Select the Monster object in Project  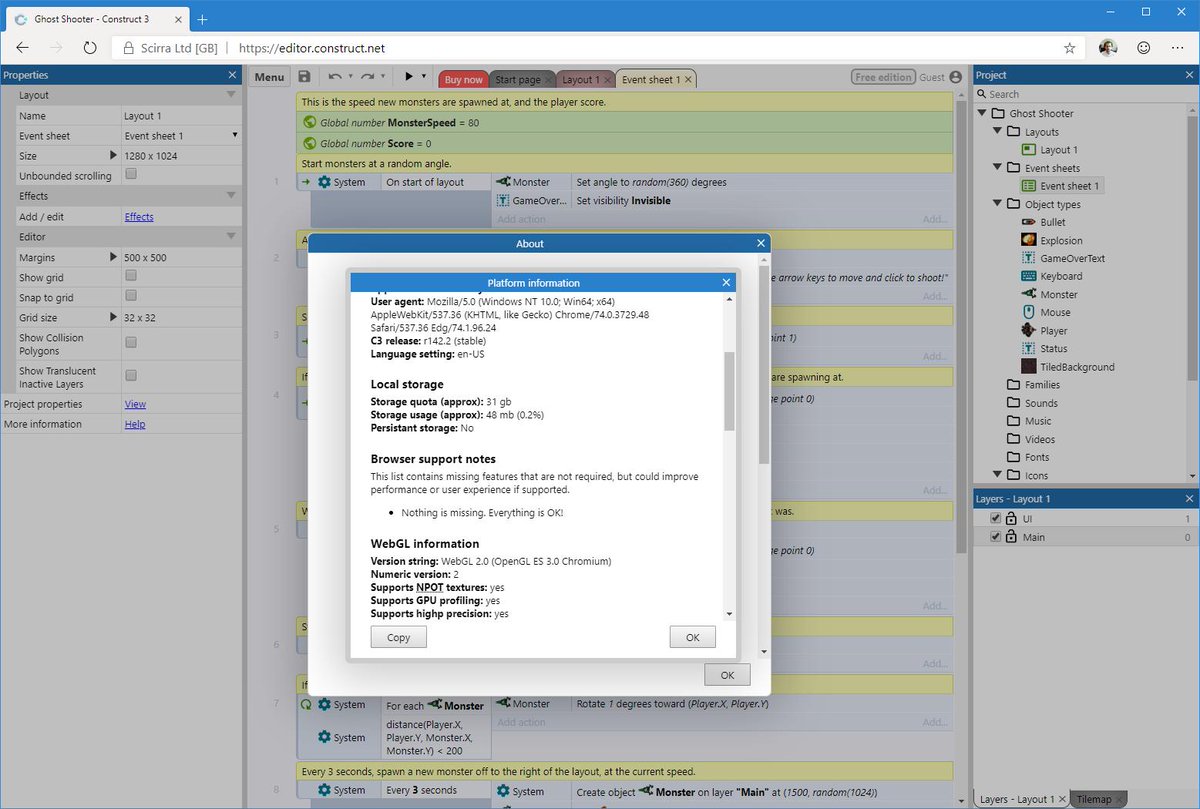1059,295
